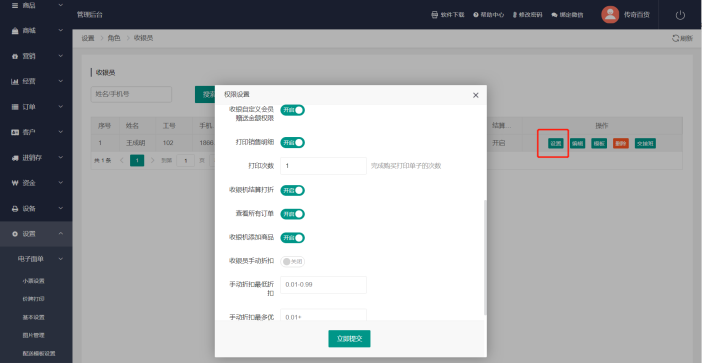Enable the 收银员手动折扣 switch
The image size is (703, 363).
coord(293,261)
